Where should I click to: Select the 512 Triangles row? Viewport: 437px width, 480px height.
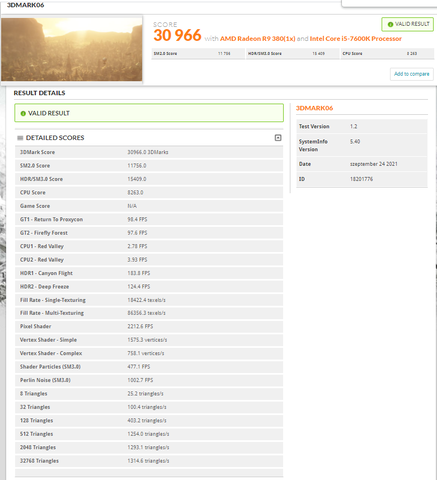point(149,434)
